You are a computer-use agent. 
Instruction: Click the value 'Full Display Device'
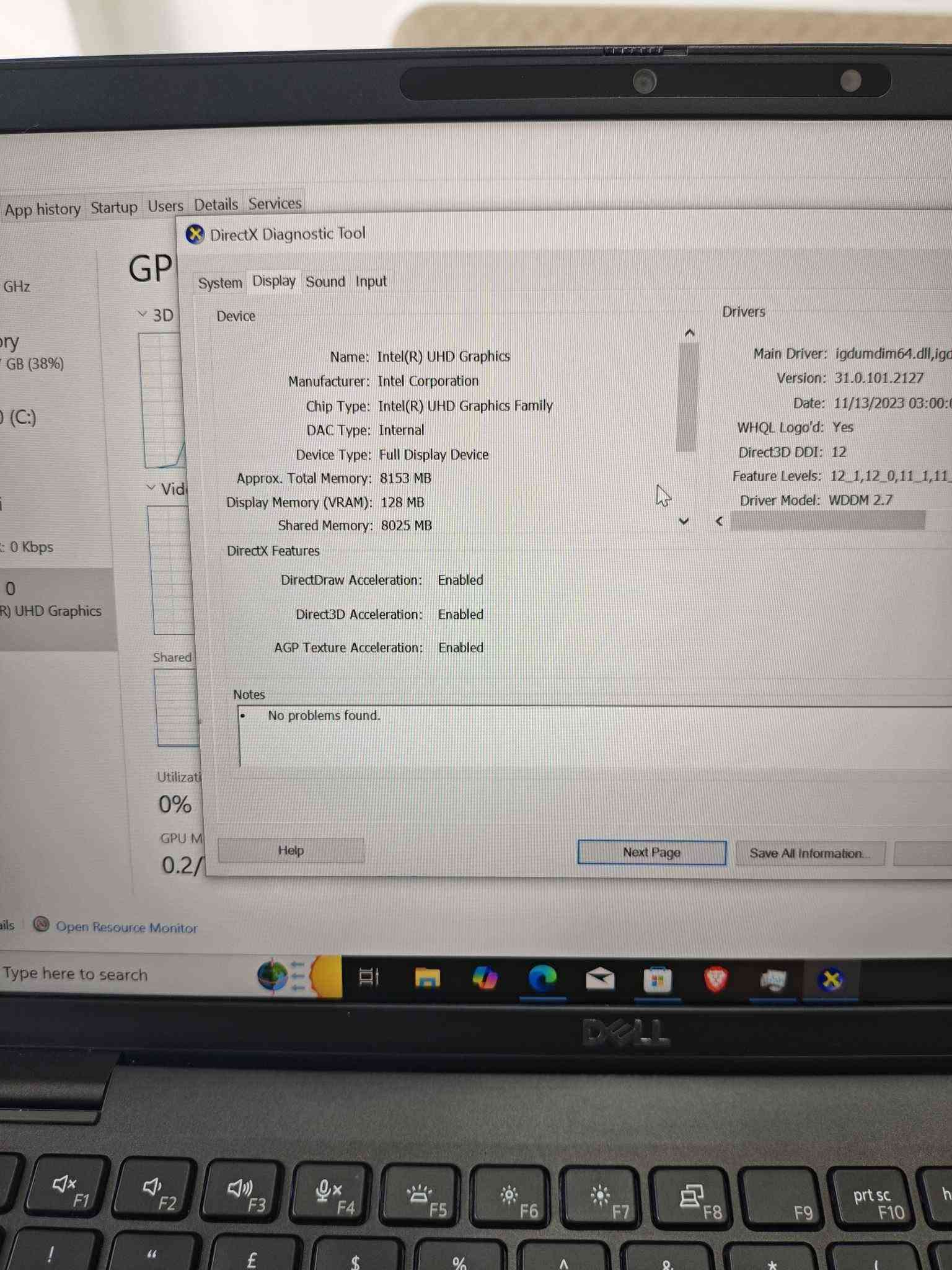[x=433, y=455]
